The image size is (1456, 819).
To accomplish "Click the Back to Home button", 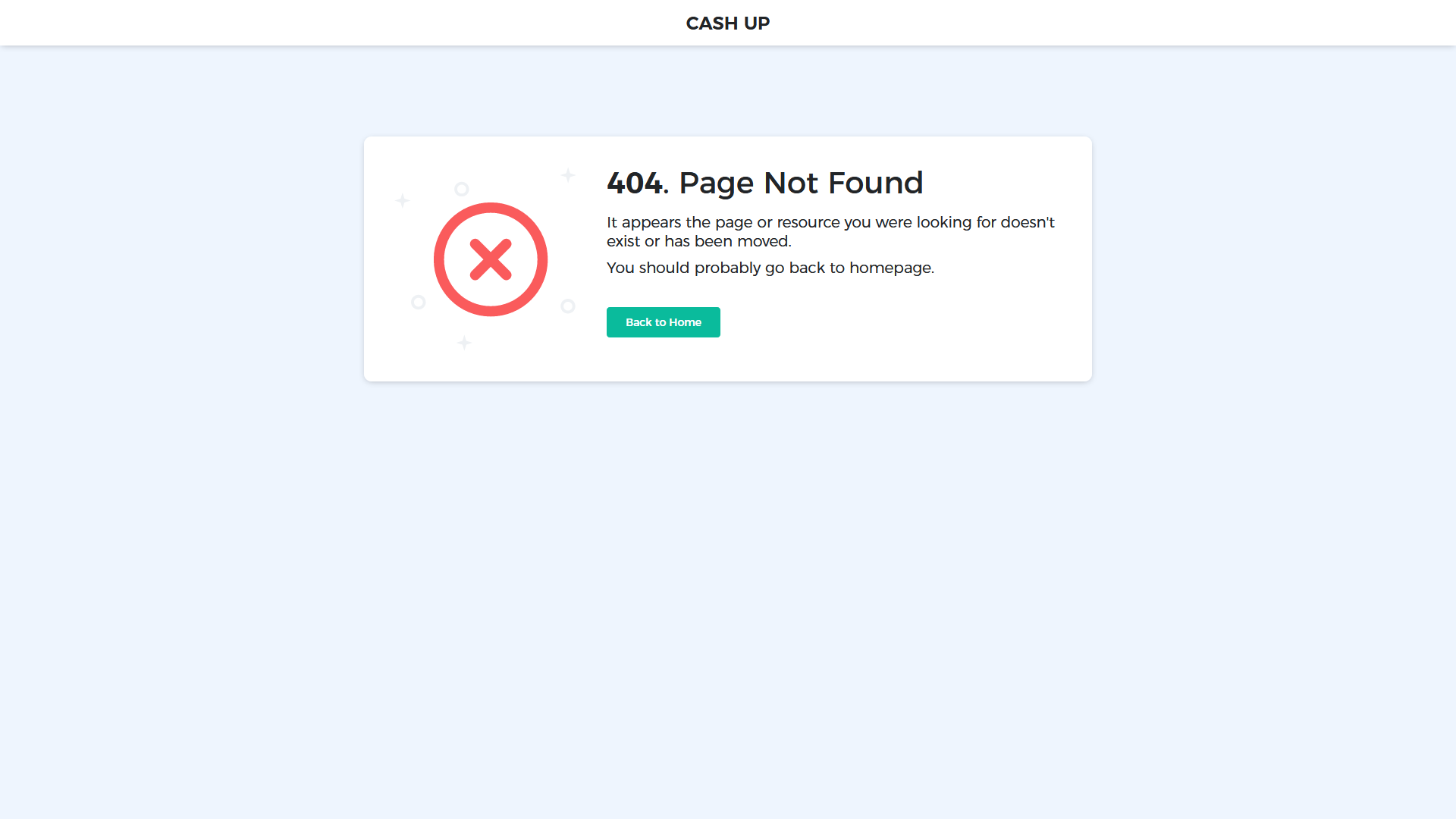I will [x=664, y=322].
